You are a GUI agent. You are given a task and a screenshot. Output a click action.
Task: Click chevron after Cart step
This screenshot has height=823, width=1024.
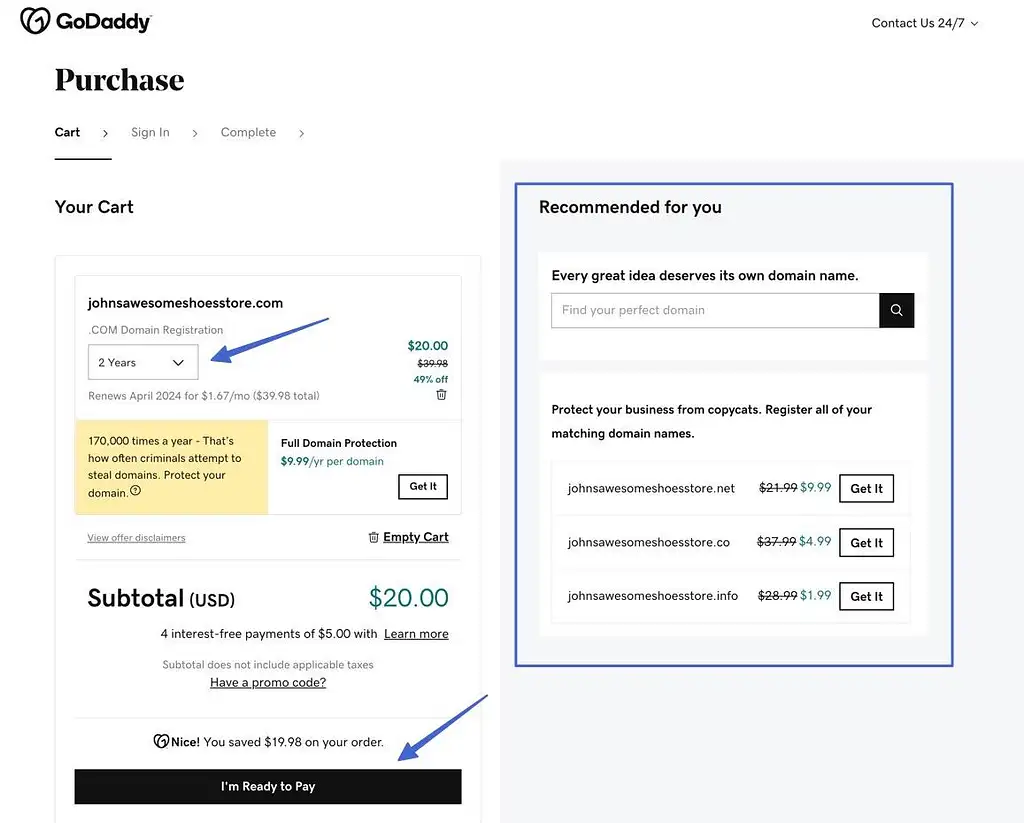coord(105,133)
